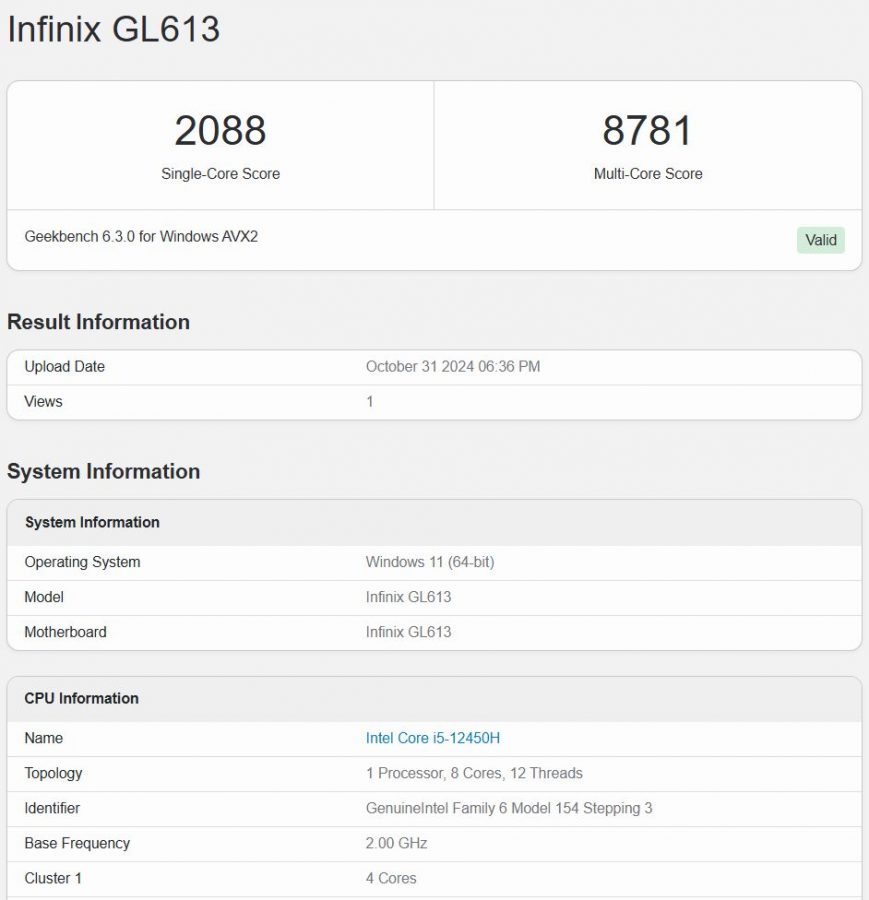This screenshot has height=900, width=869.
Task: Select Infinix GL613 value in Motherboard row
Action: coord(408,632)
